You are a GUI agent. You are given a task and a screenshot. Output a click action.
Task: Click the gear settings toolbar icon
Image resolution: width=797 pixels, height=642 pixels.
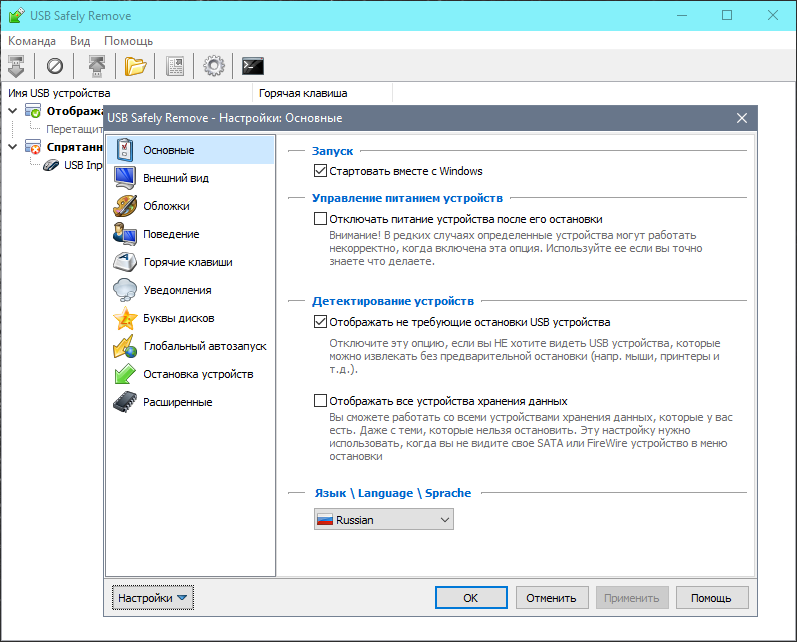coord(213,66)
